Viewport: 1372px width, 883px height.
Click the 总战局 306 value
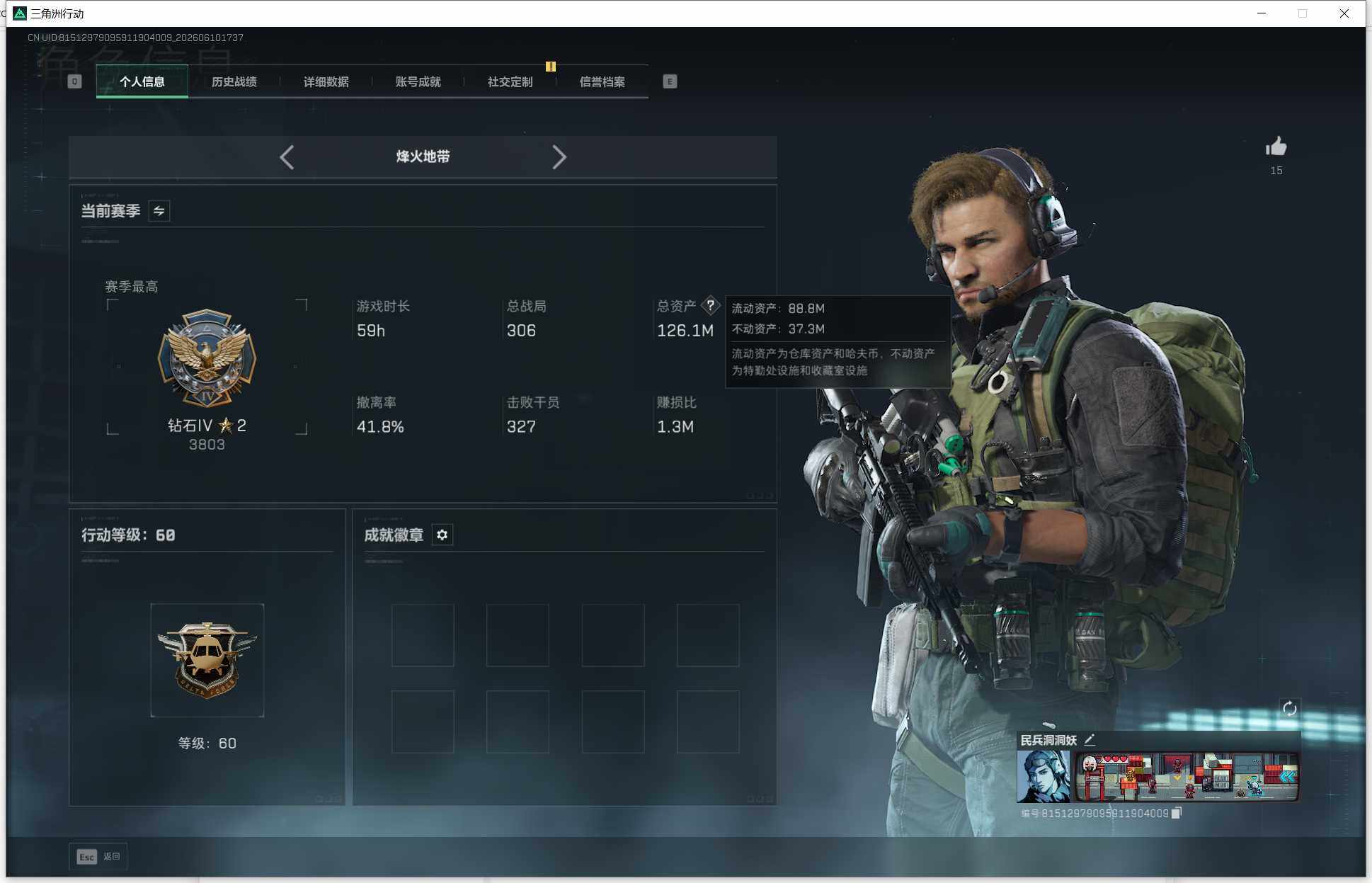(x=521, y=331)
